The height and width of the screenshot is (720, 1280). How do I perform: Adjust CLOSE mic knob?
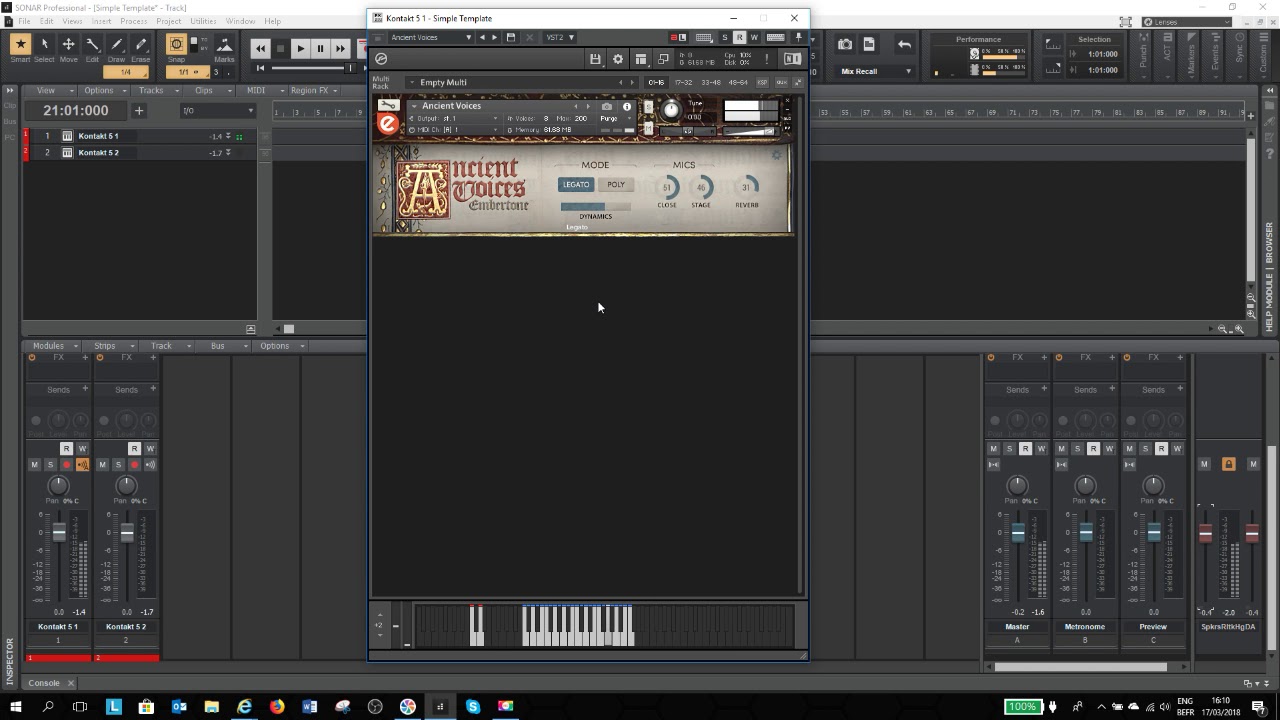[x=667, y=187]
